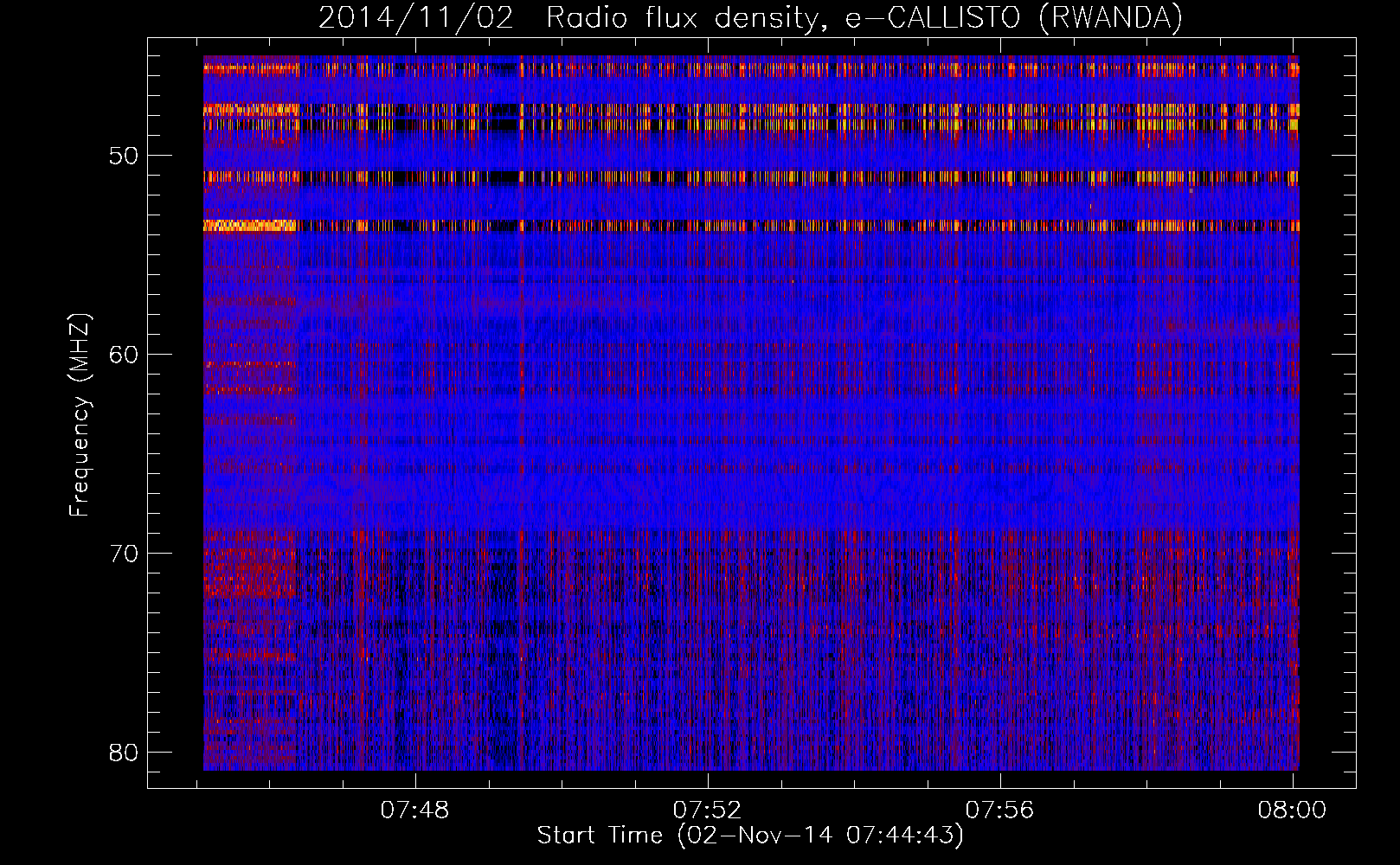Click the 70 frequency axis label

pyautogui.click(x=125, y=554)
